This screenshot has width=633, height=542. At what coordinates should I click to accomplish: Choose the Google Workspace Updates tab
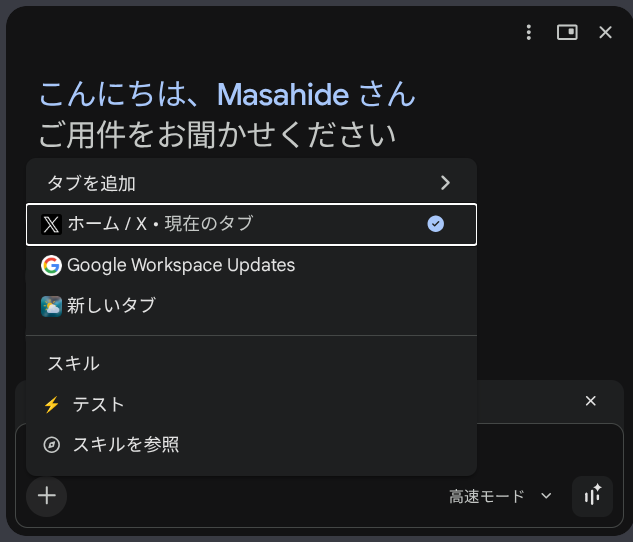(x=181, y=265)
